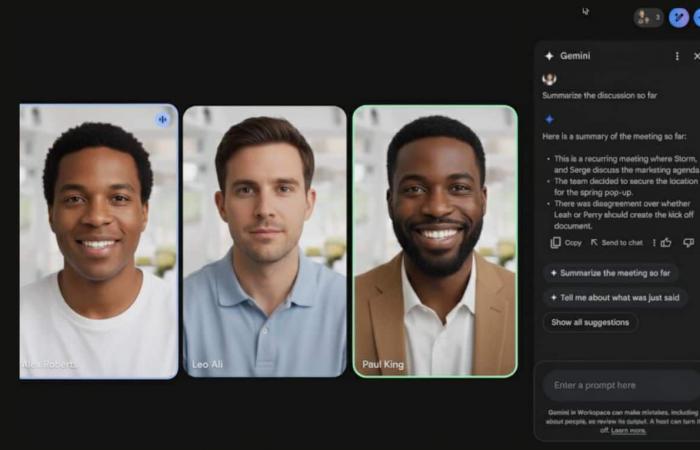Expand with Show all suggestions

(589, 322)
